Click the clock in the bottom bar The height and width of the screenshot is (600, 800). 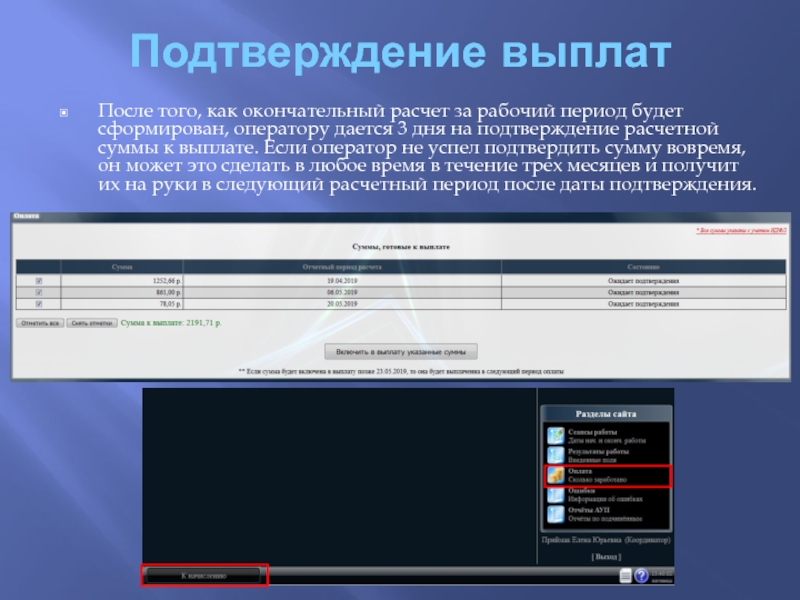(662, 576)
